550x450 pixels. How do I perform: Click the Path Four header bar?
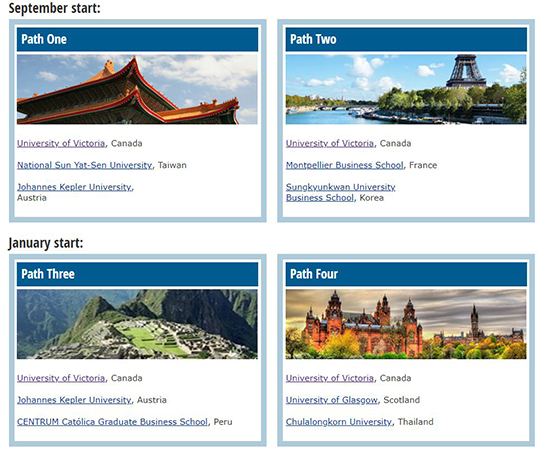coord(406,274)
